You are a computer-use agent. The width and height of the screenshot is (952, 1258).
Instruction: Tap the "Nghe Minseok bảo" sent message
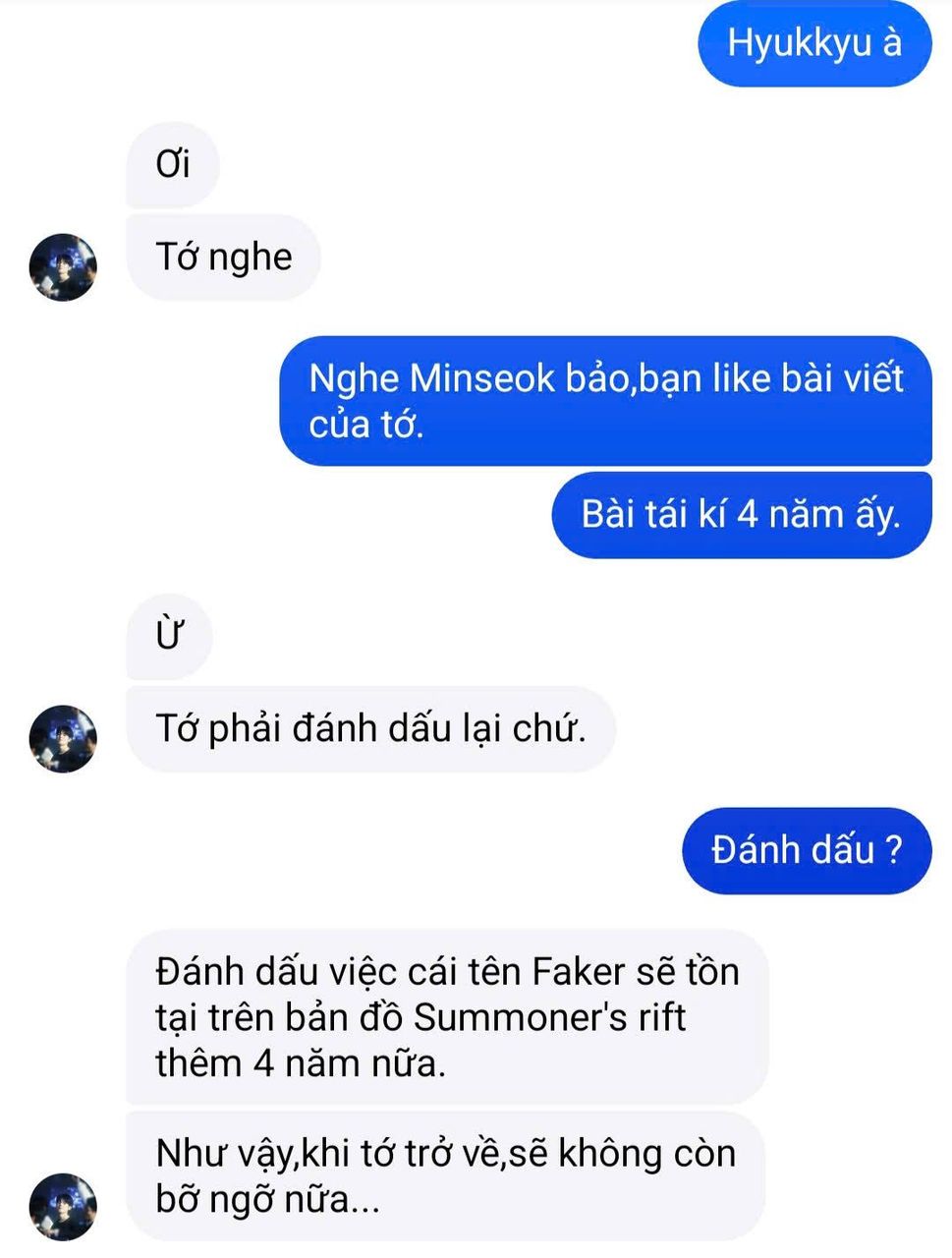[x=606, y=401]
